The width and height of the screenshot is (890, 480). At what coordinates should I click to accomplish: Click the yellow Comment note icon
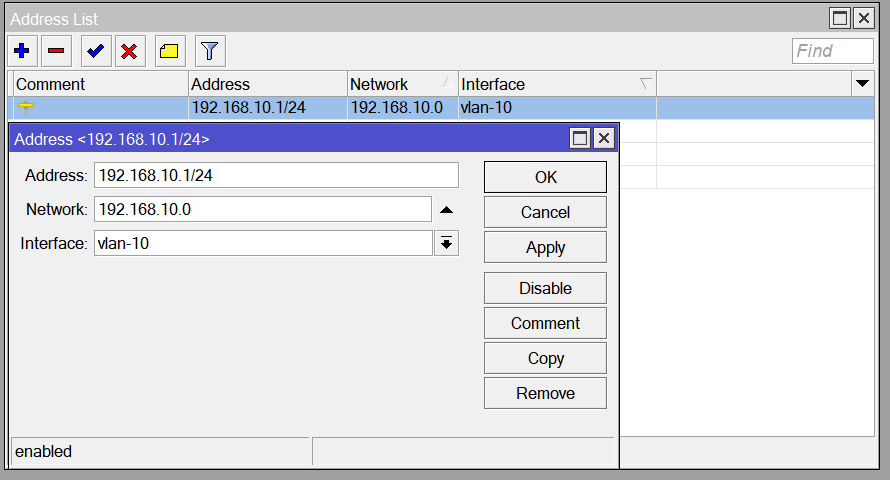(x=170, y=51)
